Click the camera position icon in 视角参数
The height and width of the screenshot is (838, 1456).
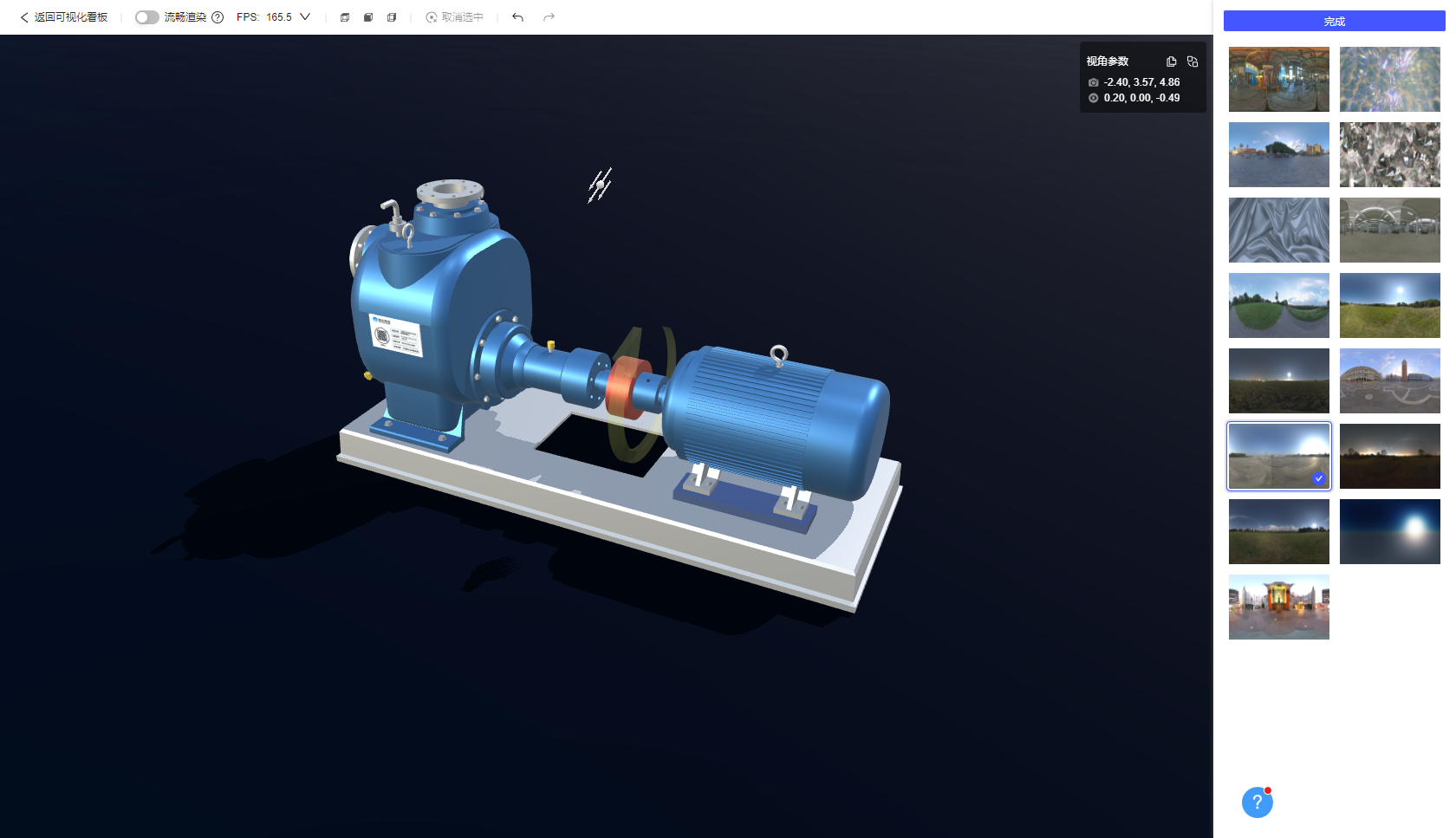pos(1094,82)
